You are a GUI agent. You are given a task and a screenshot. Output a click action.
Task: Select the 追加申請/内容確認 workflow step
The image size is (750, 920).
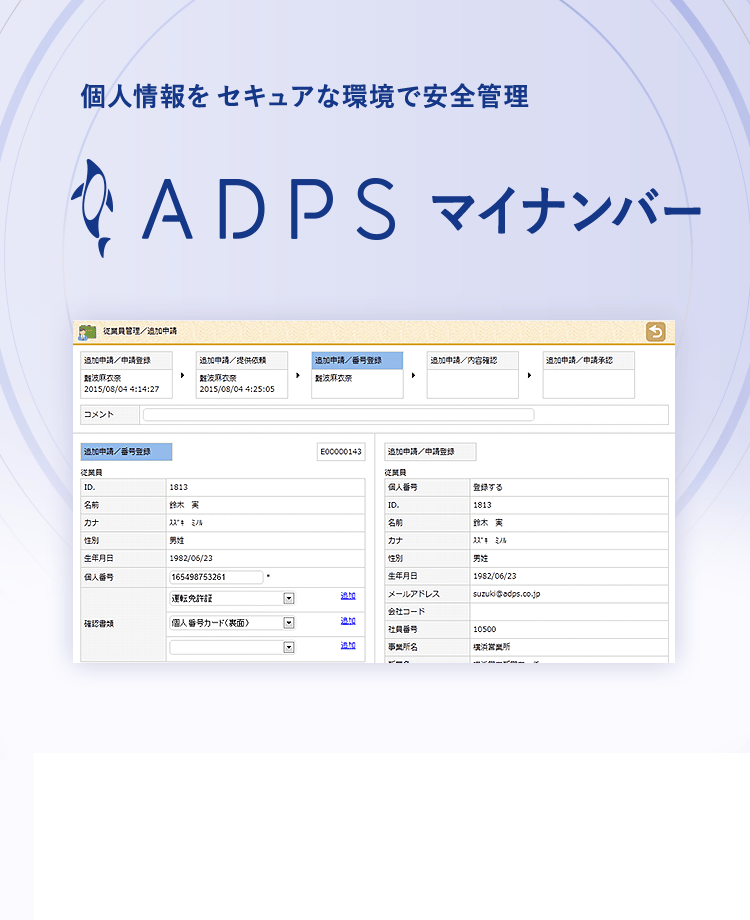pyautogui.click(x=473, y=375)
